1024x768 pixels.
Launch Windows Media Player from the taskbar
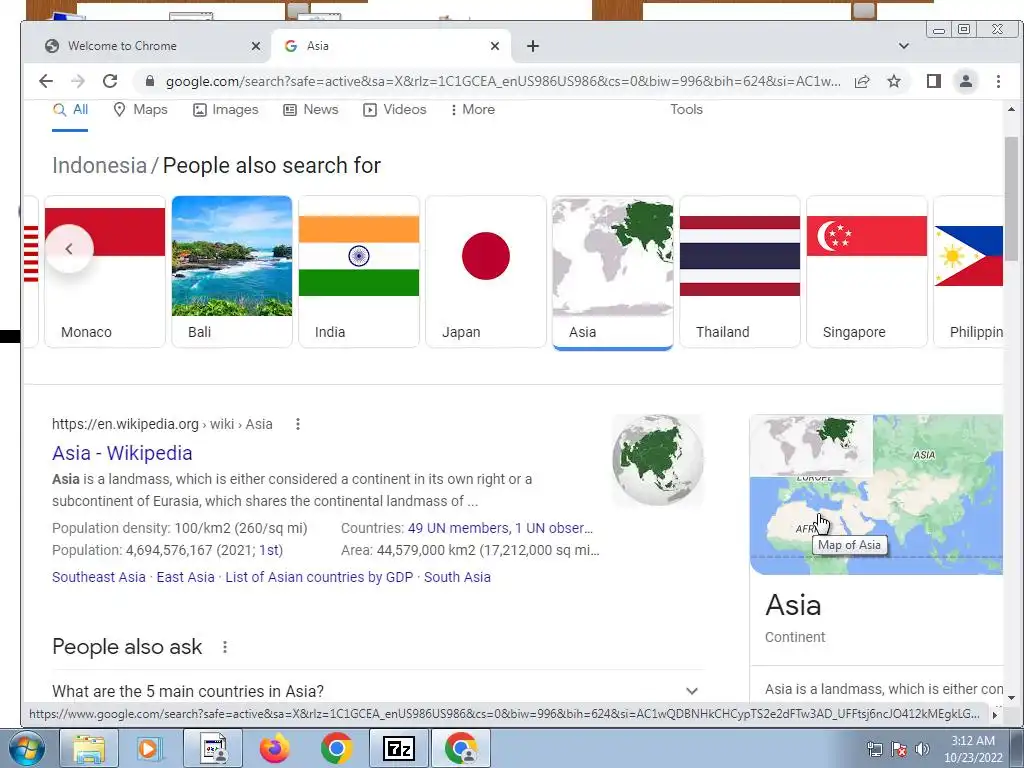click(x=149, y=749)
